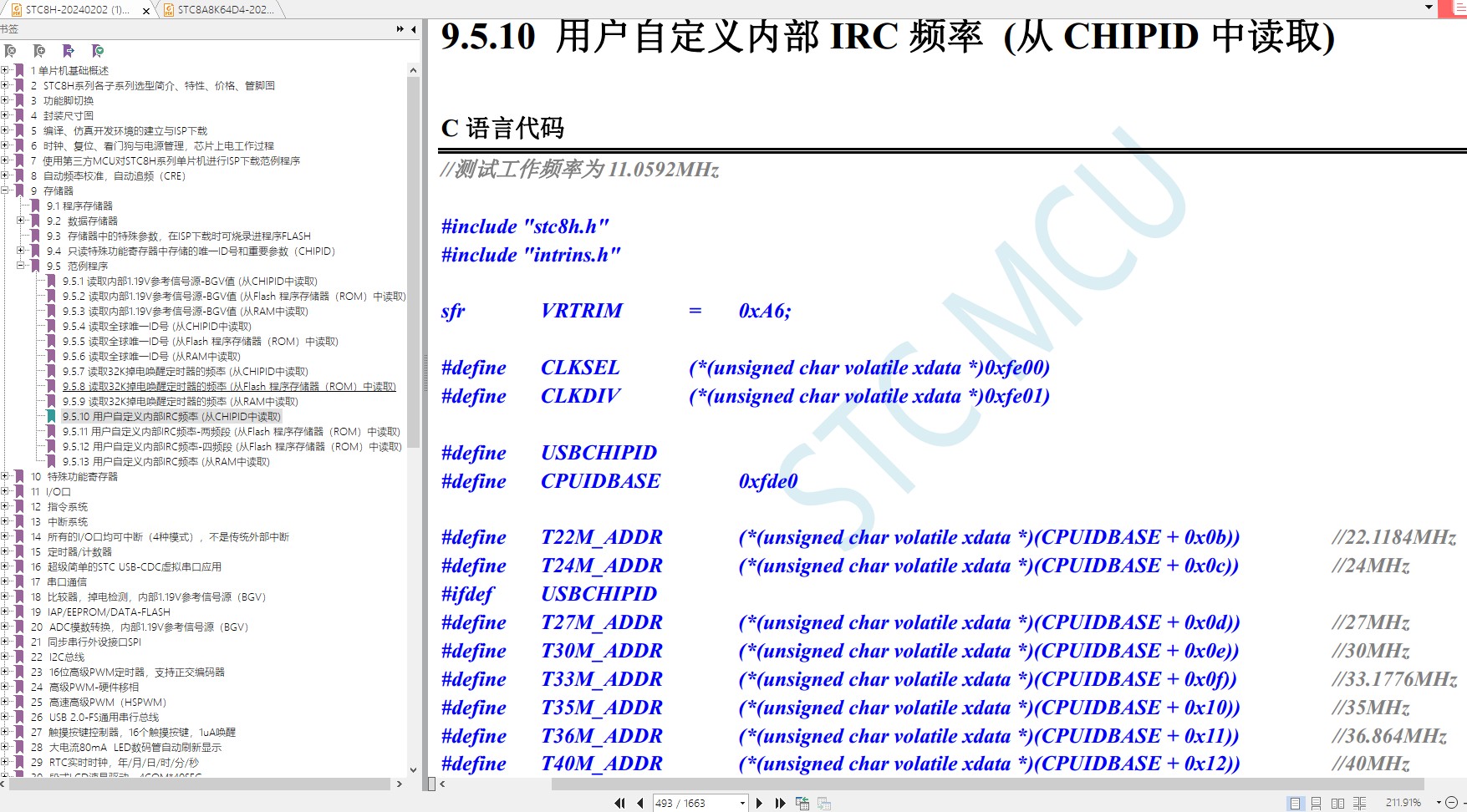Collapse the bookmarks panel with left arrow
Image resolution: width=1467 pixels, height=812 pixels.
(x=414, y=29)
